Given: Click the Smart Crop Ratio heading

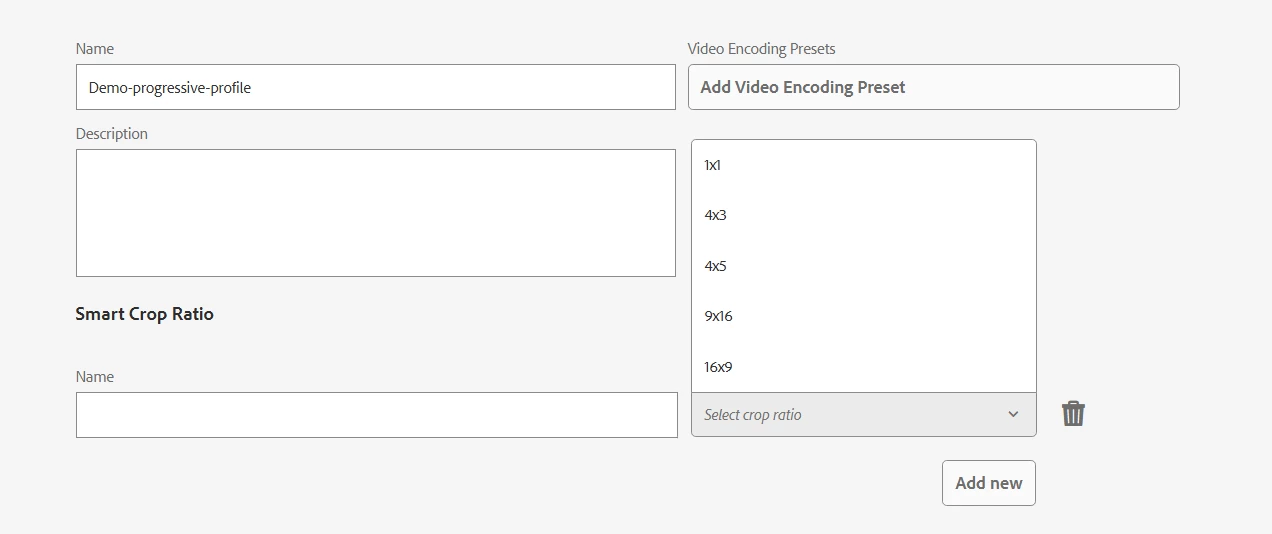Looking at the screenshot, I should [145, 314].
